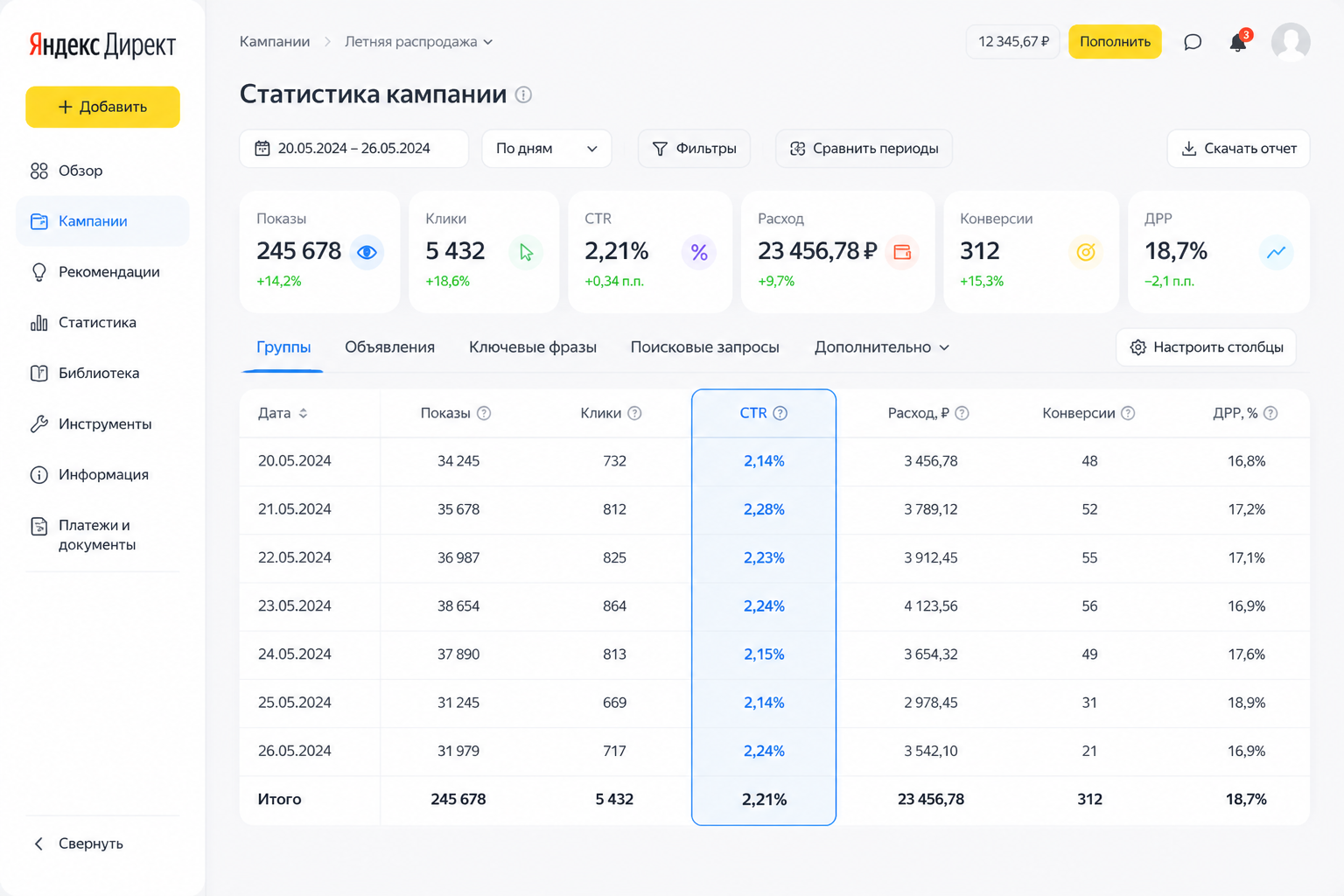Click help icon beside Клики column header
Viewport: 1344px width, 896px height.
(635, 413)
